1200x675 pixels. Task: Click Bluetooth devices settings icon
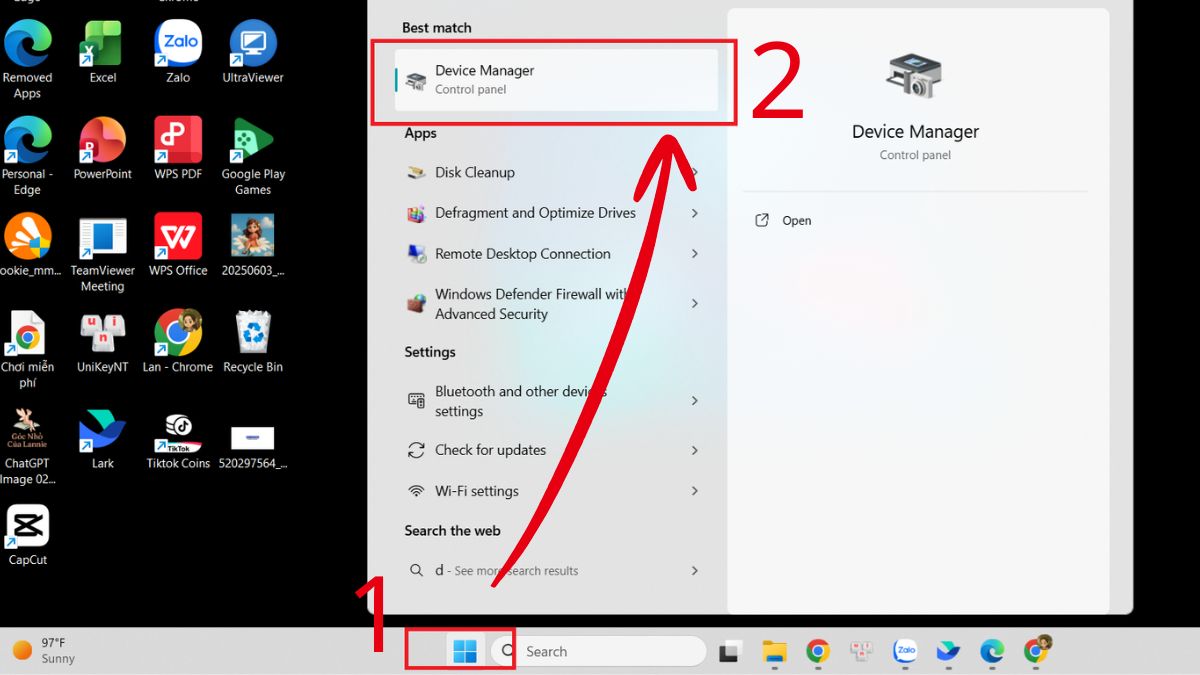[x=416, y=400]
